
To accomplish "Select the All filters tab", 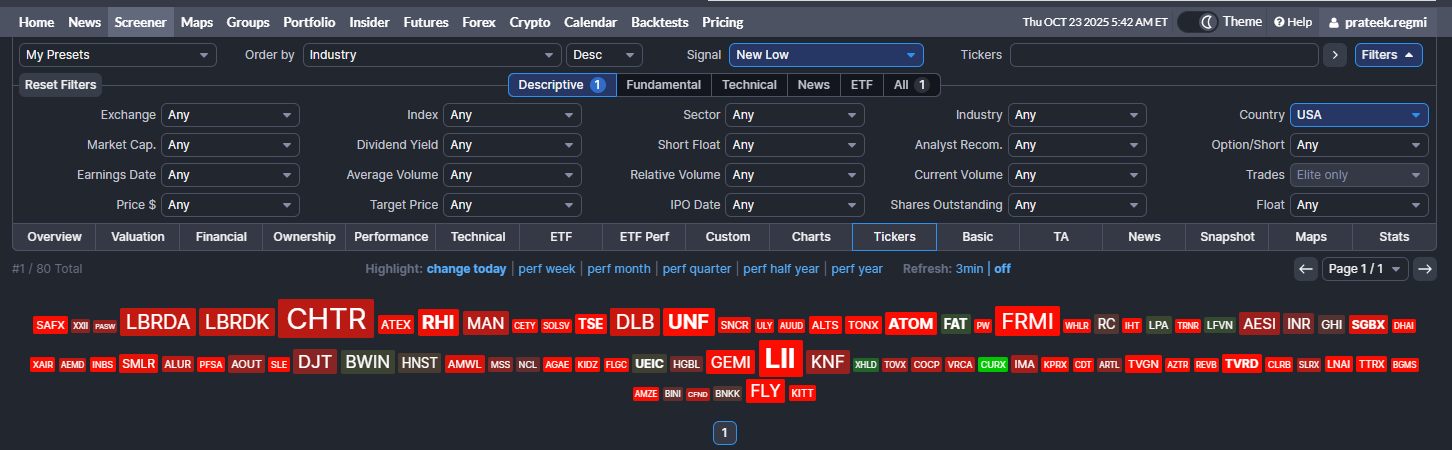I will pyautogui.click(x=912, y=85).
